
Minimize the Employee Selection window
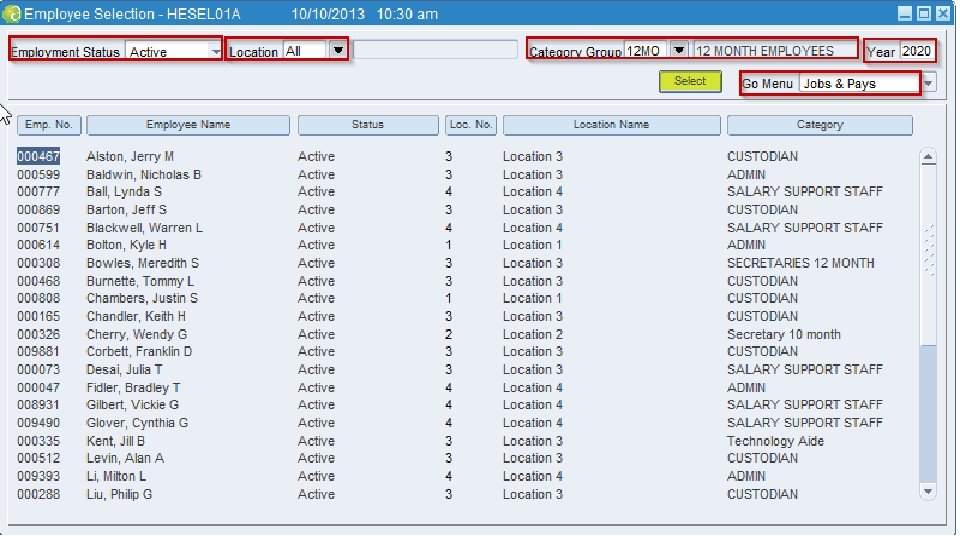905,13
